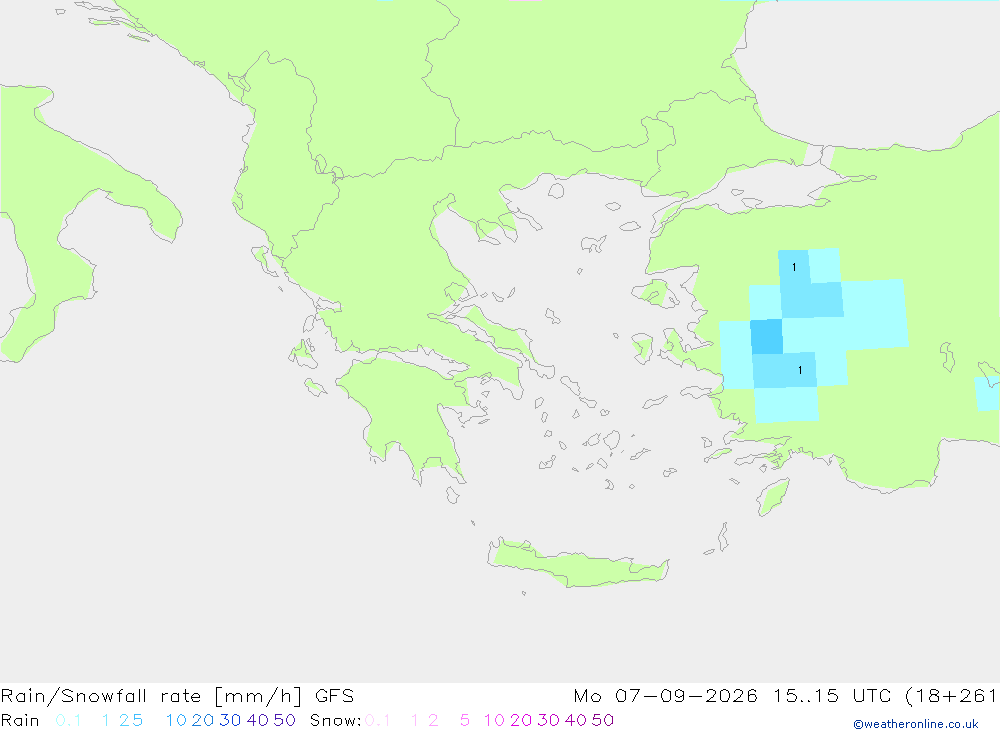Open the weatheronline.co.uk copyright link
This screenshot has height=733, width=1000.
pos(916,724)
